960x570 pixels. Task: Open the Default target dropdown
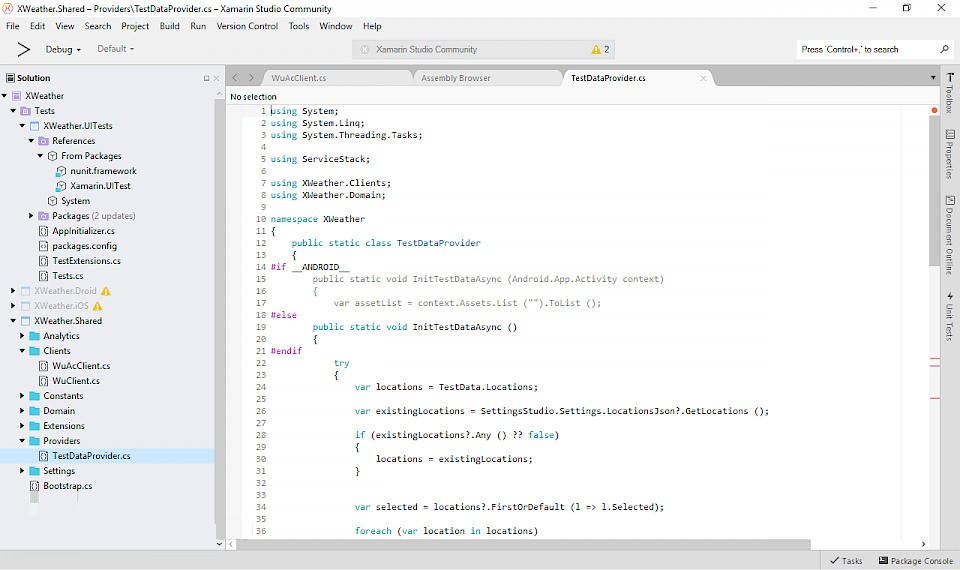coord(115,49)
